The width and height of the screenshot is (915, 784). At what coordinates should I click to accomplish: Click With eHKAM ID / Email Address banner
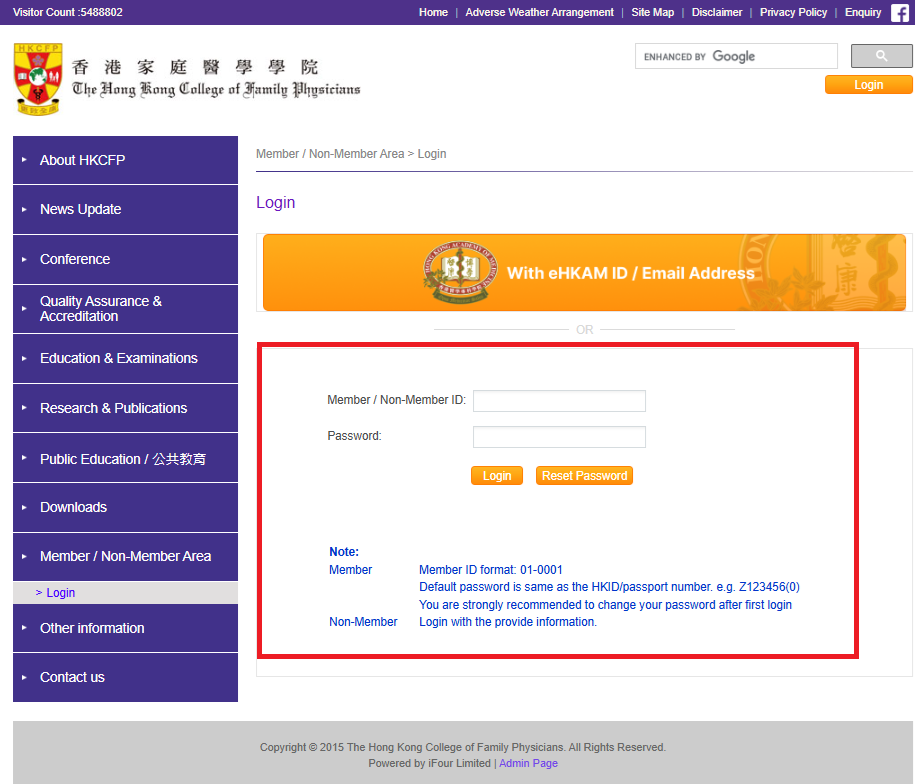coord(584,272)
